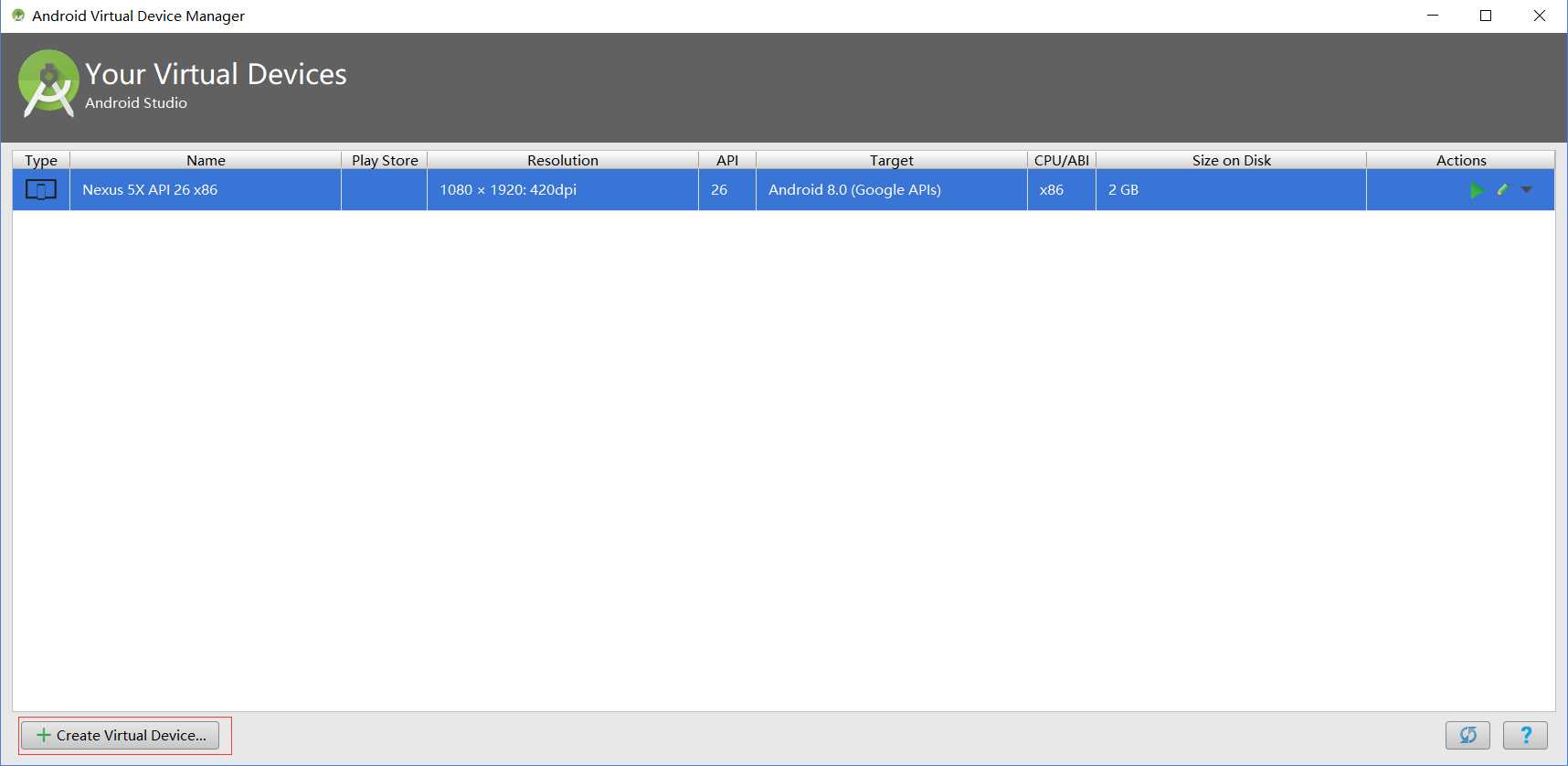Sort by Size on Disk header
The height and width of the screenshot is (766, 1568).
point(1232,160)
